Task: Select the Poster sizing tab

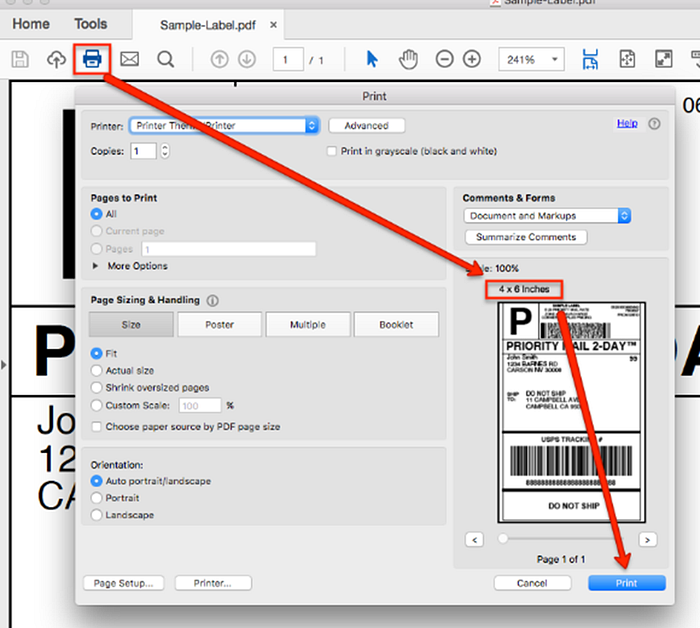Action: tap(219, 324)
